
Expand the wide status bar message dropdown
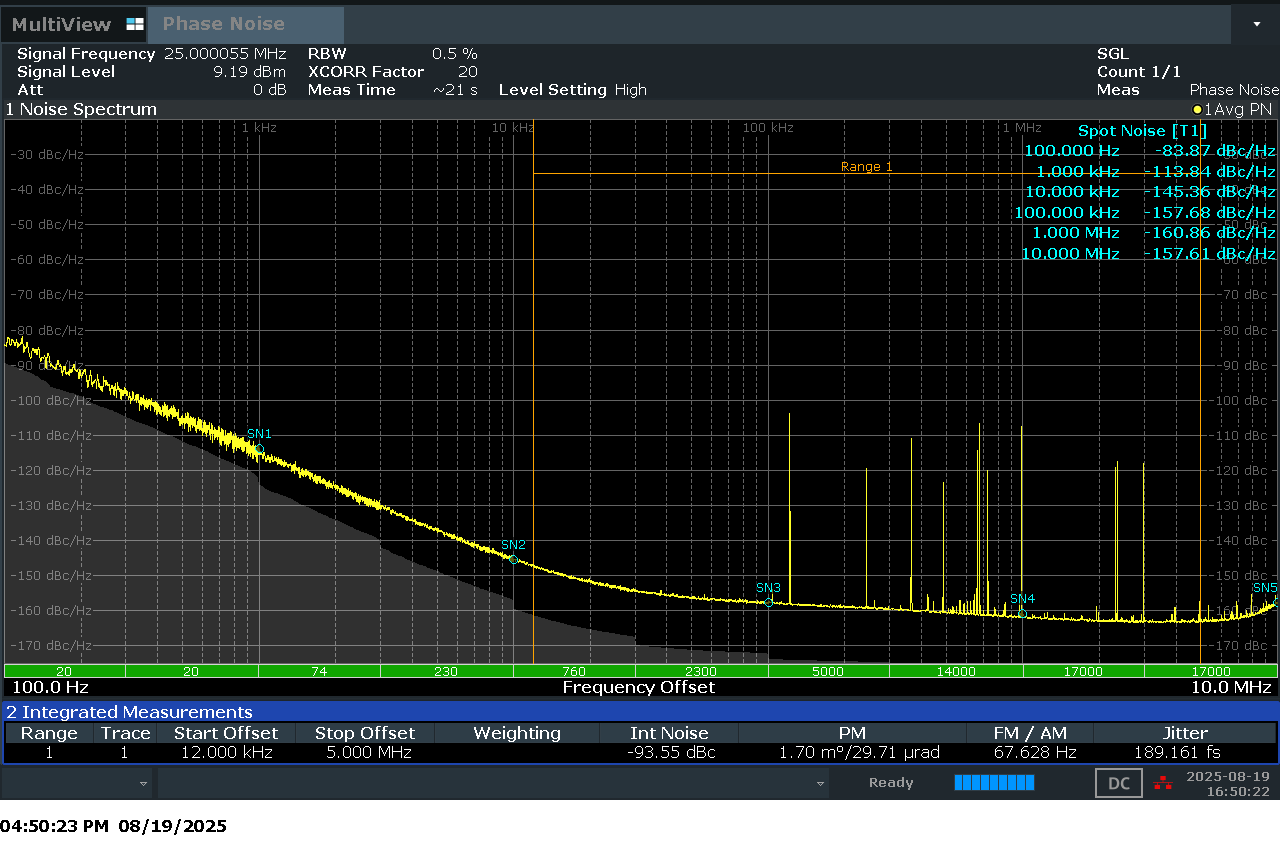[x=819, y=784]
